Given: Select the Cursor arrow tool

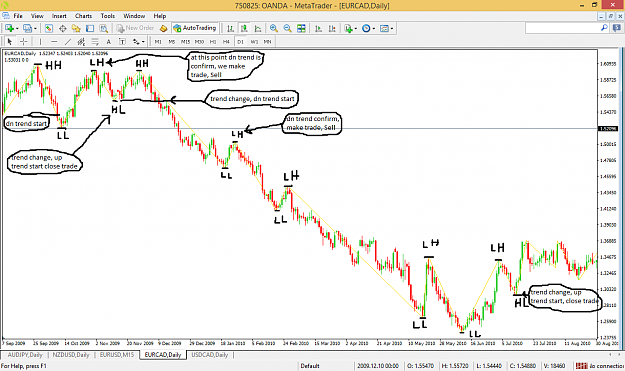Looking at the screenshot, I should [10, 41].
